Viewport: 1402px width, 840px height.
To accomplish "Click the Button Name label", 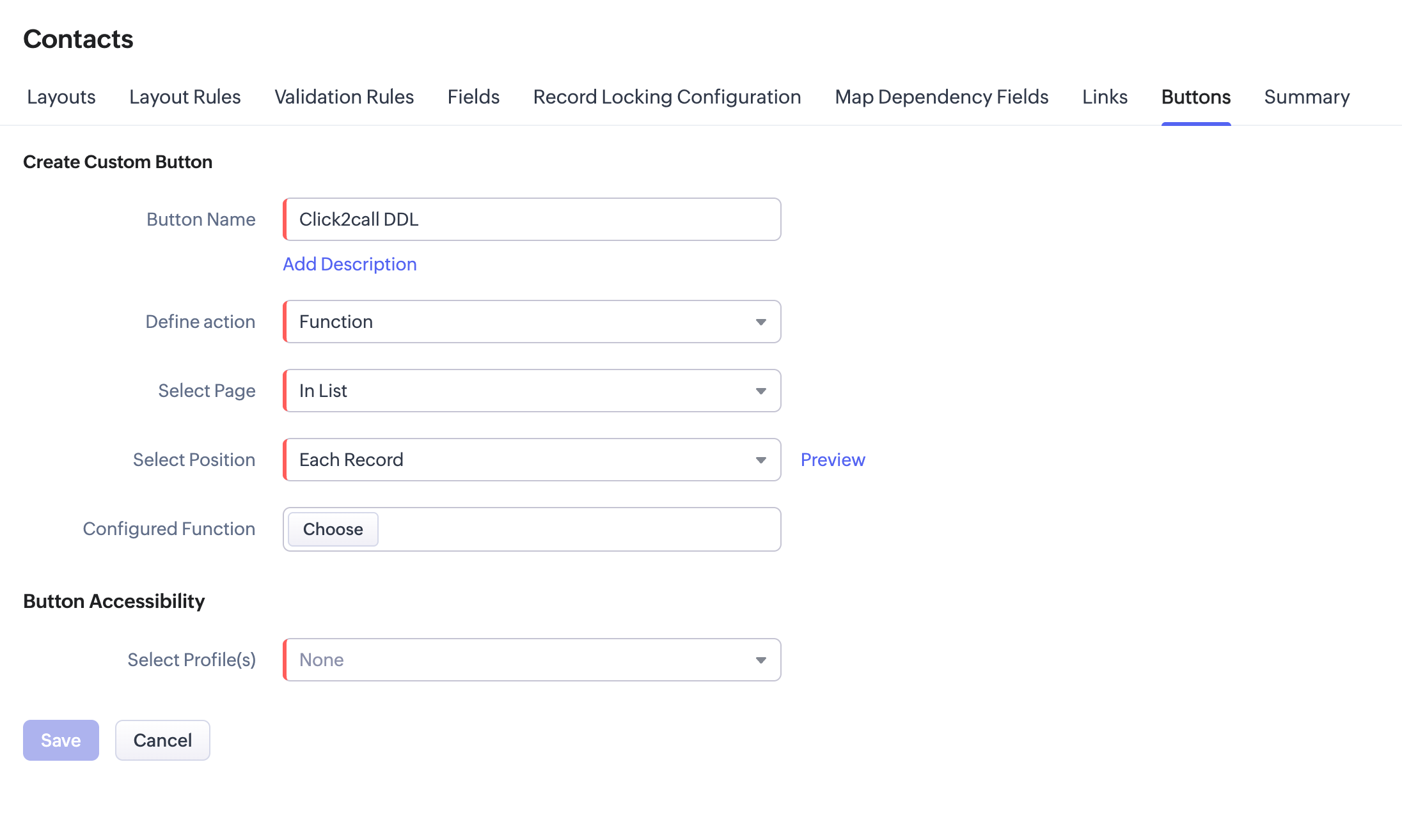I will point(201,219).
